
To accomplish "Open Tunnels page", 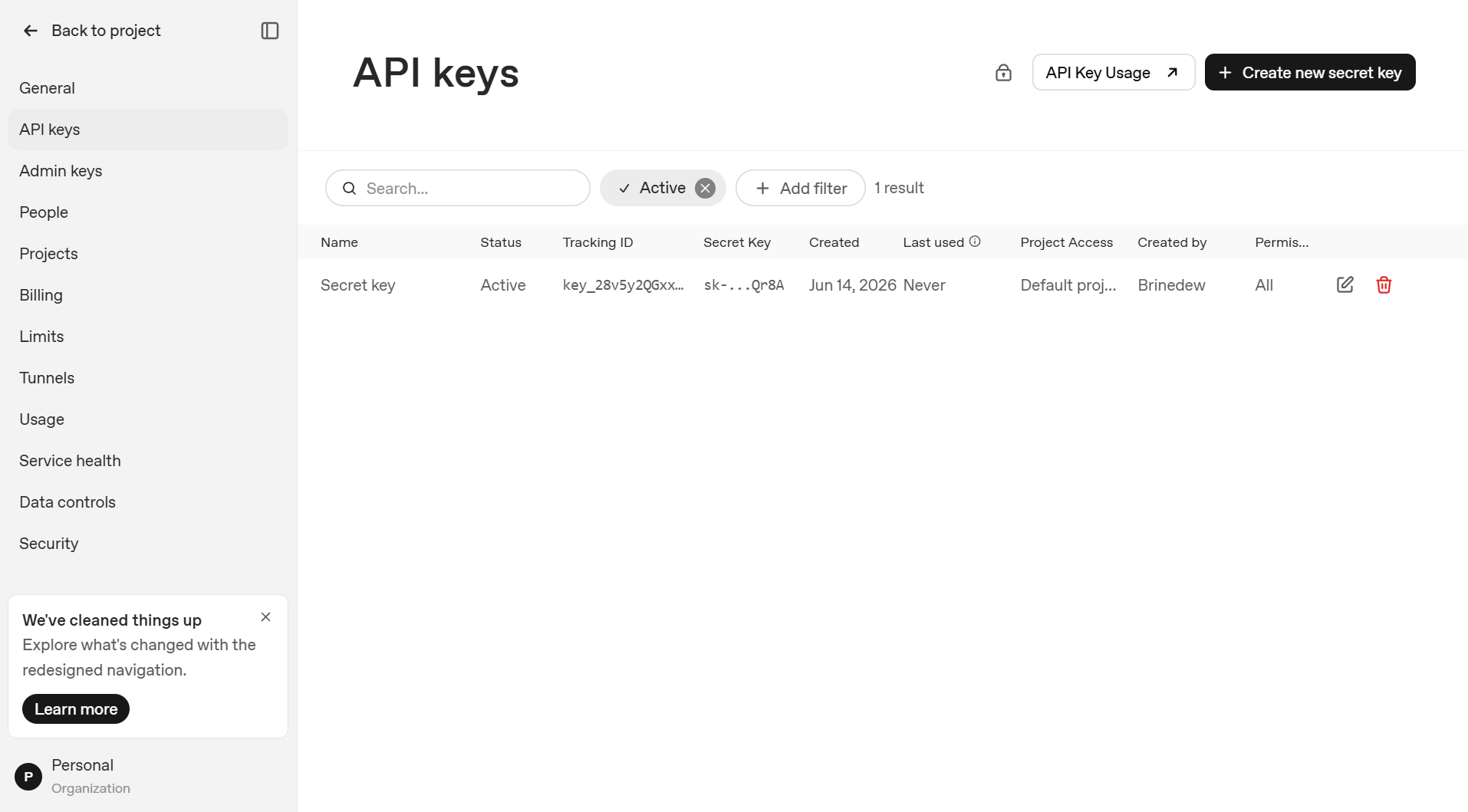I will (148, 378).
